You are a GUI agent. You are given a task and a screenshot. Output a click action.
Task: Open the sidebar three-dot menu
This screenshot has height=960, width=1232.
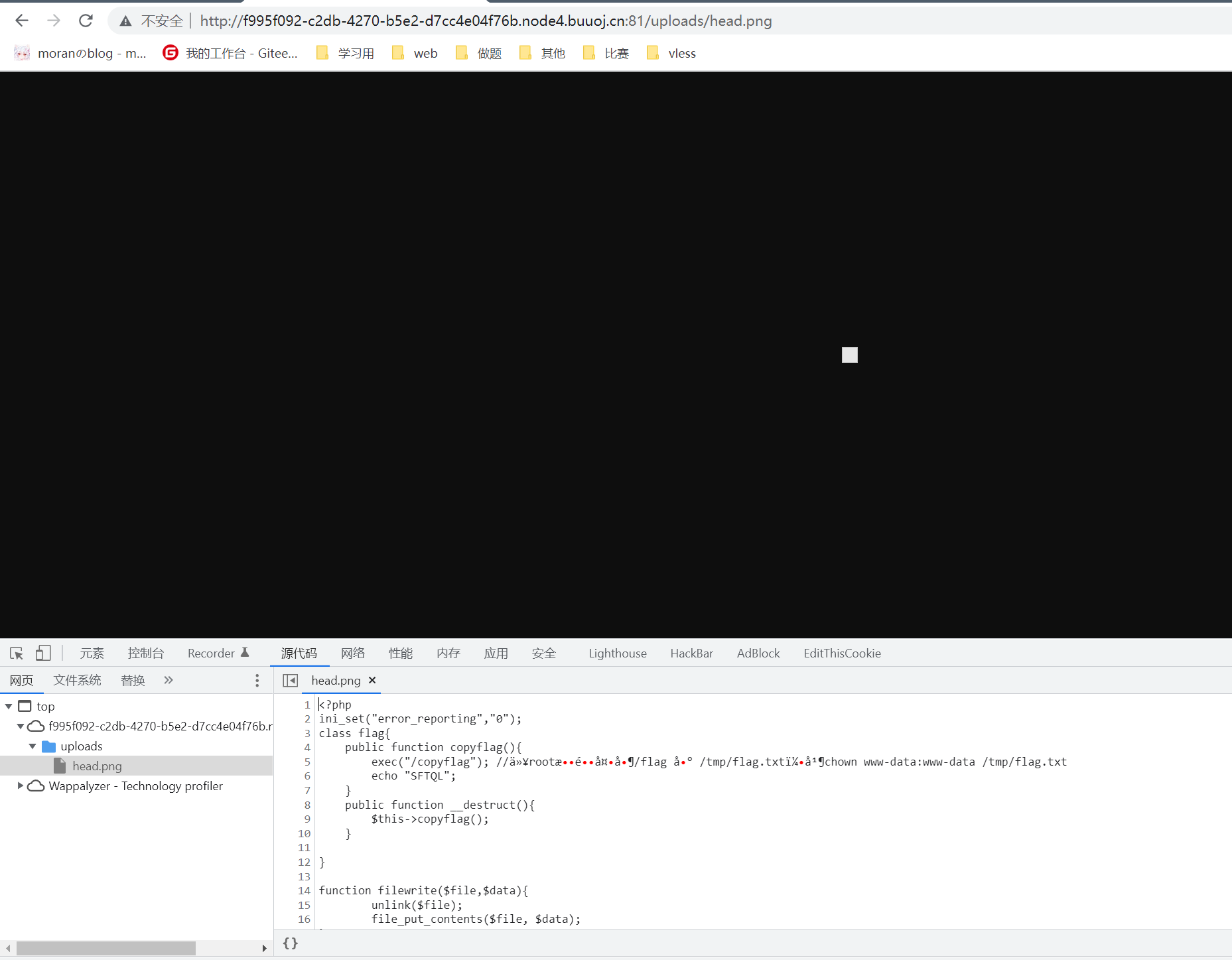coord(257,681)
